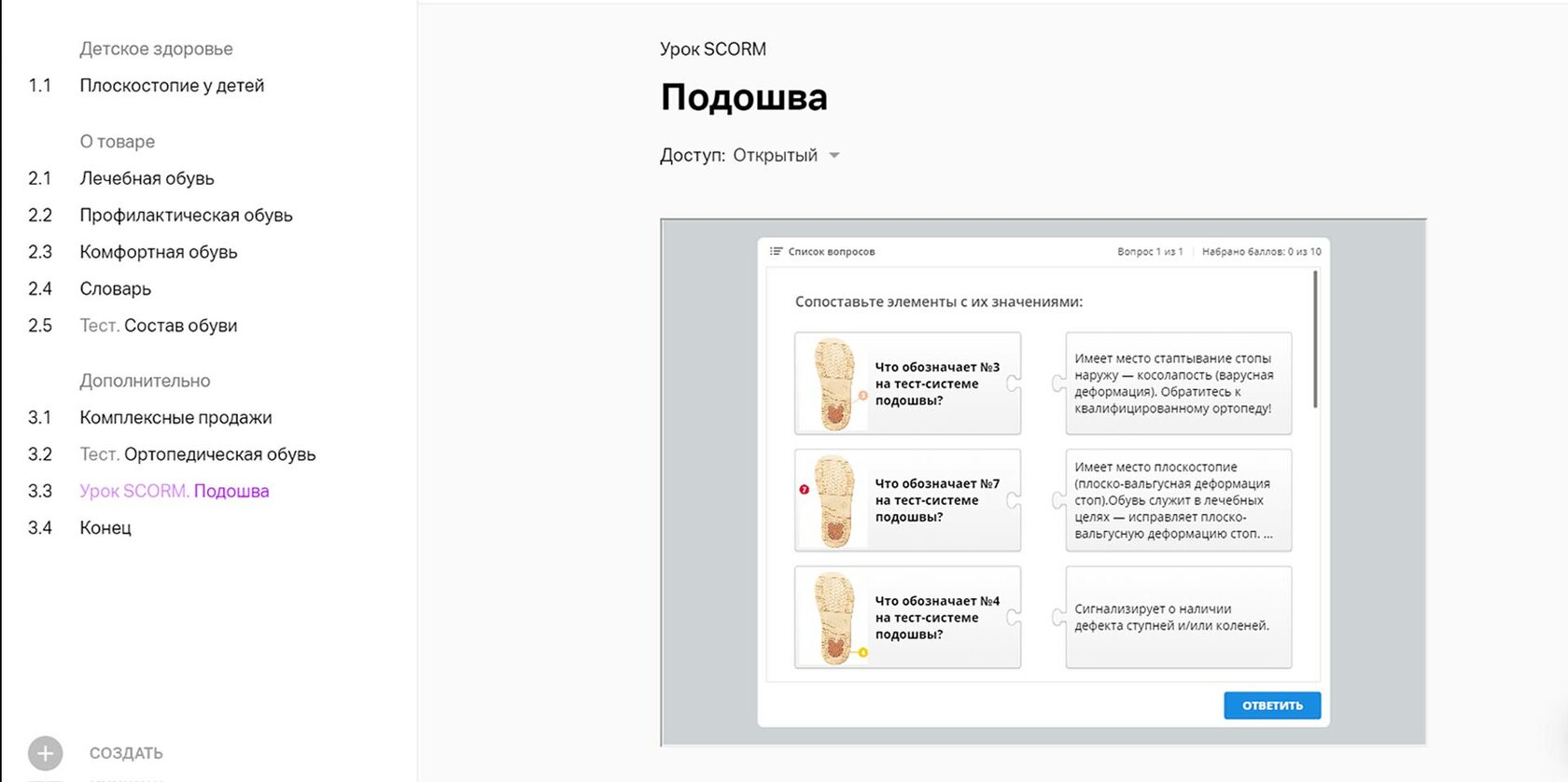Click the question list icon
Image resolution: width=1568 pixels, height=782 pixels.
point(776,251)
